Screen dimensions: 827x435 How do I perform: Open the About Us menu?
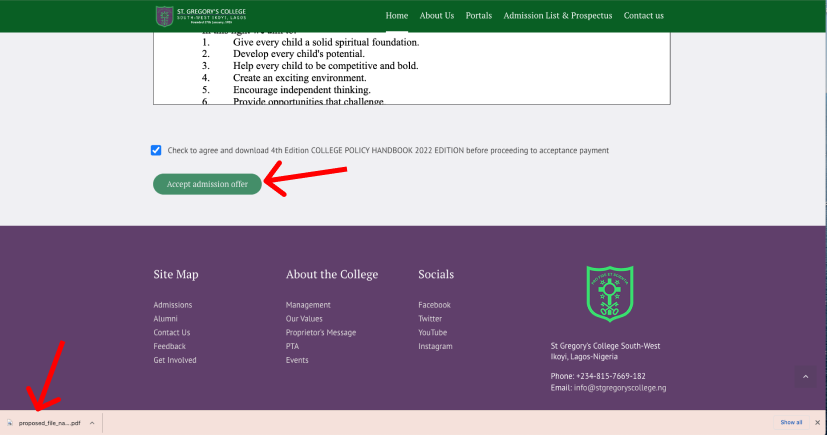(437, 16)
